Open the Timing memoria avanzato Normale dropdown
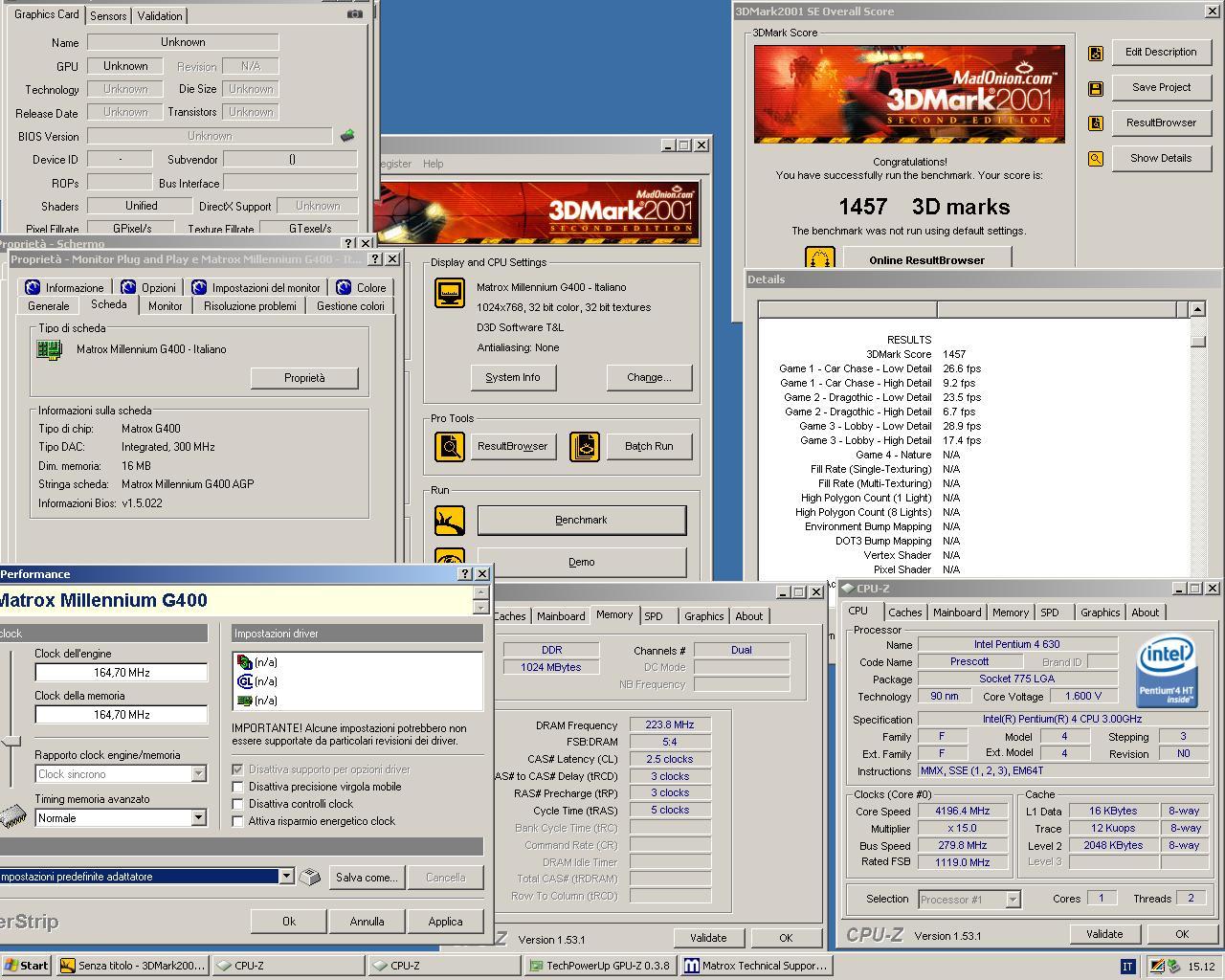 [198, 818]
